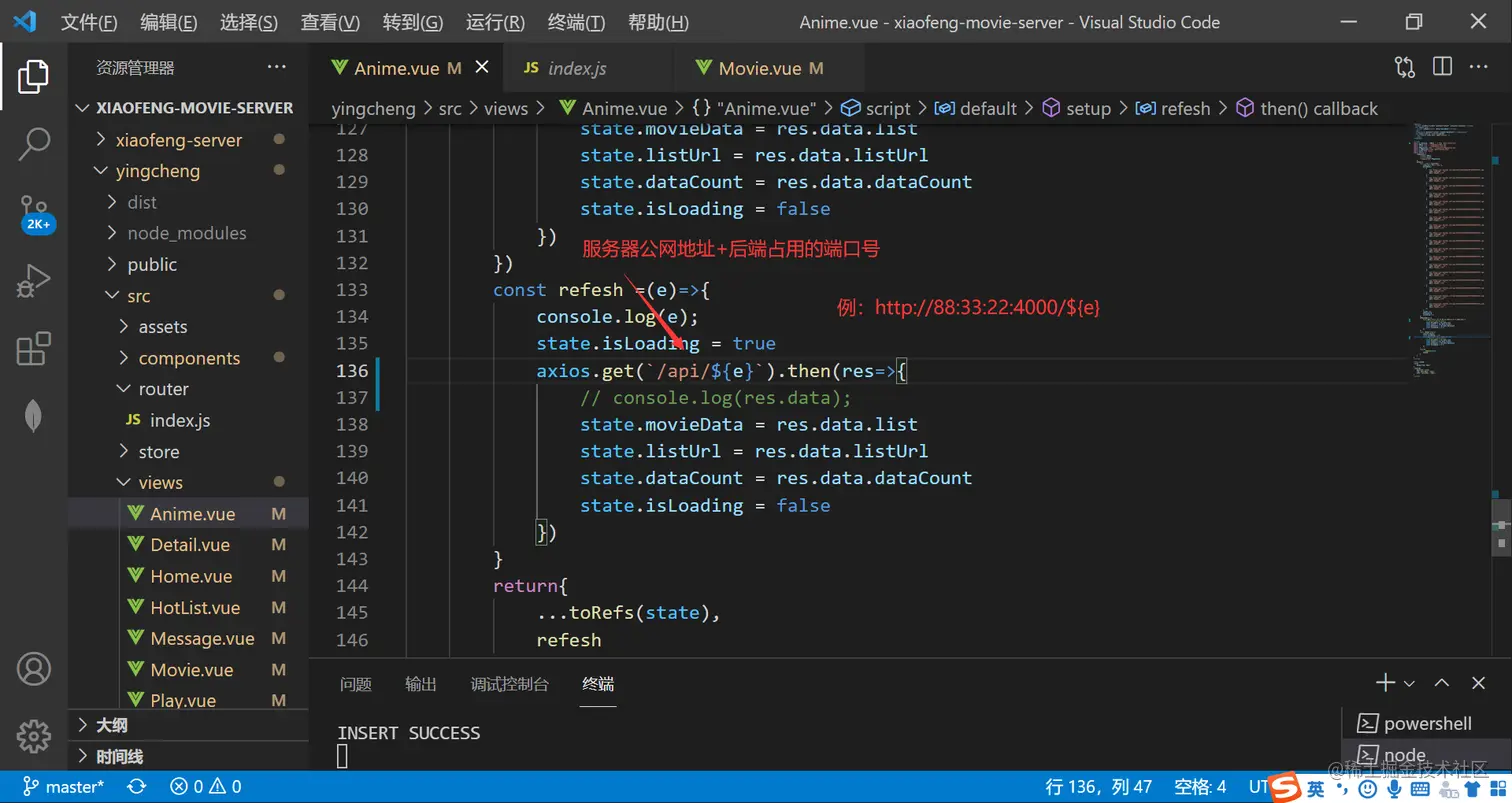Open index.js in the router folder

tap(188, 421)
